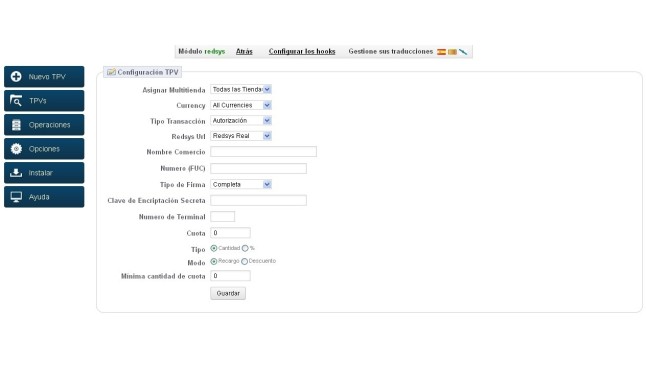This screenshot has width=646, height=366.
Task: Click the Tipo de Firma label
Action: point(182,185)
